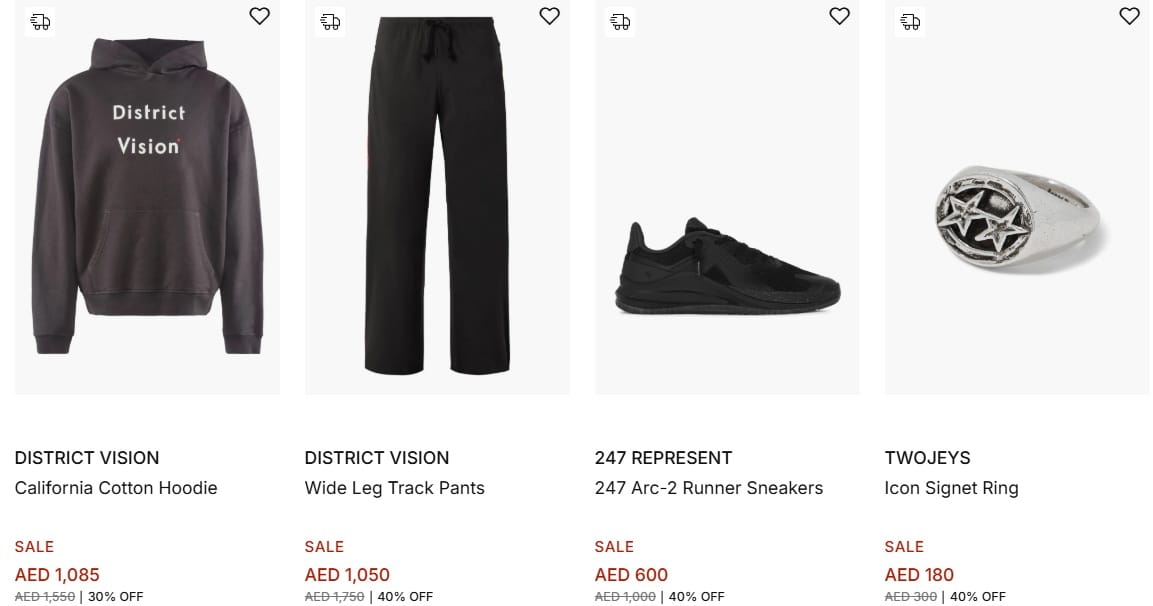Click the AED 180 ring sale price
This screenshot has height=606, width=1153.
point(919,575)
